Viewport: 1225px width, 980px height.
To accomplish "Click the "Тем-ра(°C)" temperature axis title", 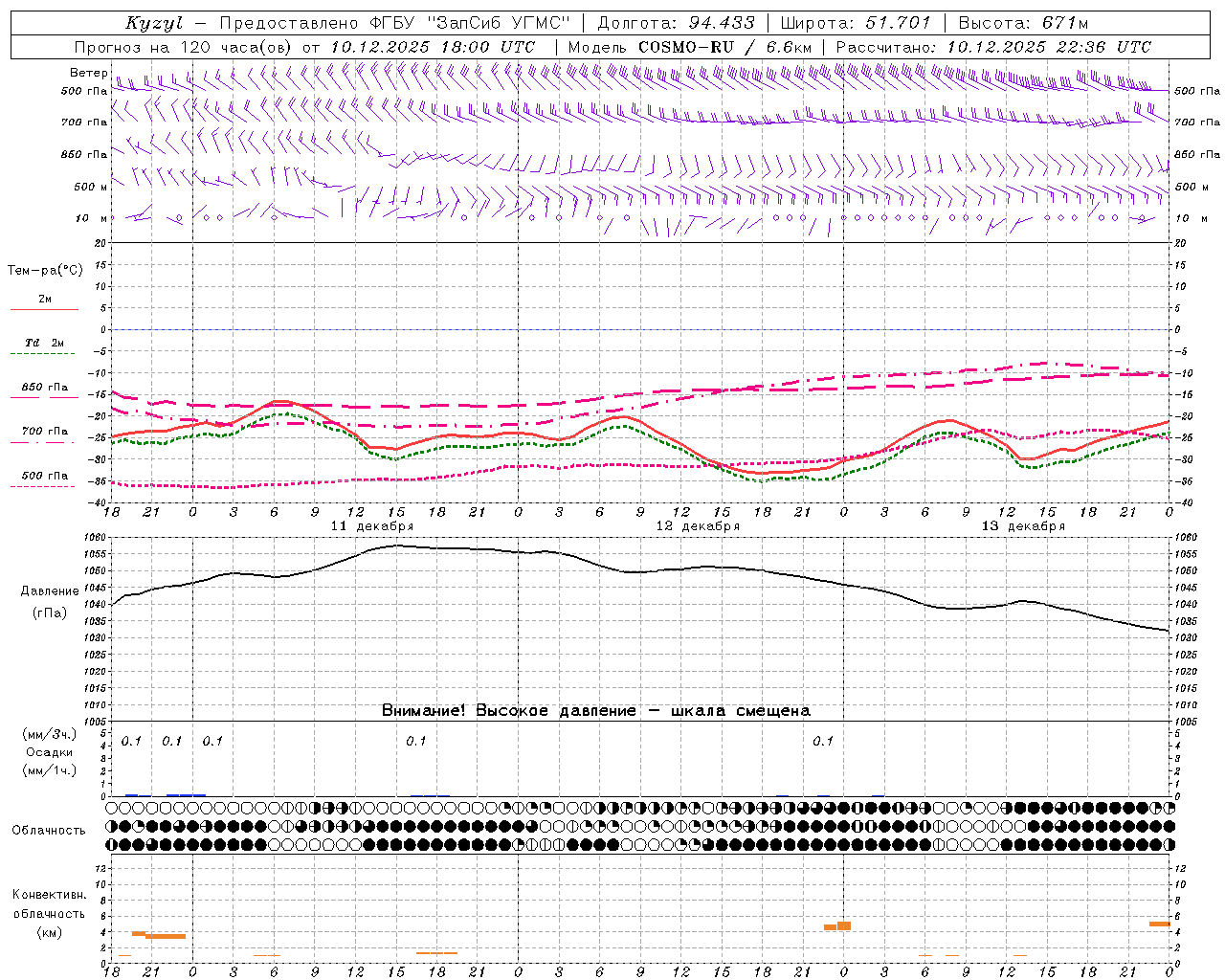I will click(x=45, y=271).
